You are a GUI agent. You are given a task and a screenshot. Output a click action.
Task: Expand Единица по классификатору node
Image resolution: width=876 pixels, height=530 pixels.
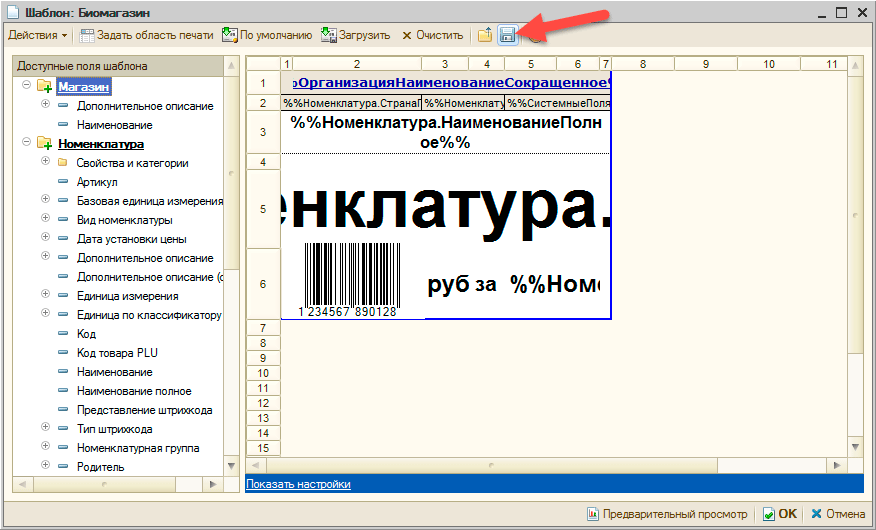pos(45,313)
